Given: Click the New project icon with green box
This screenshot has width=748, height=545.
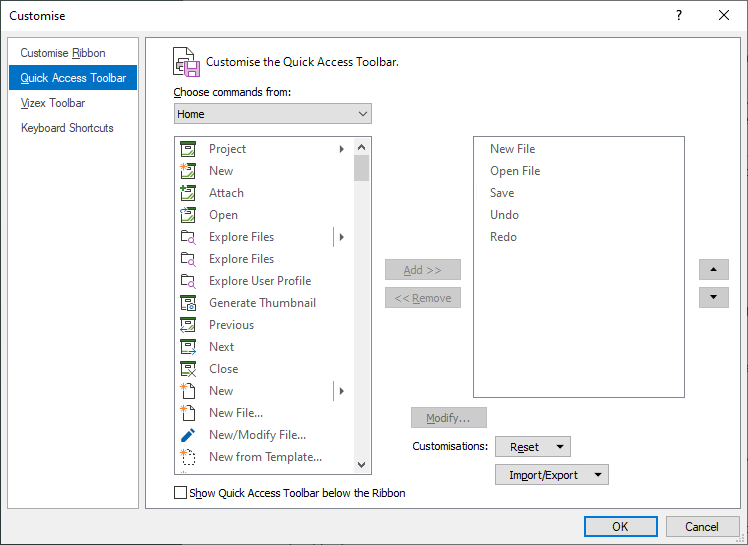Looking at the screenshot, I should pos(188,171).
